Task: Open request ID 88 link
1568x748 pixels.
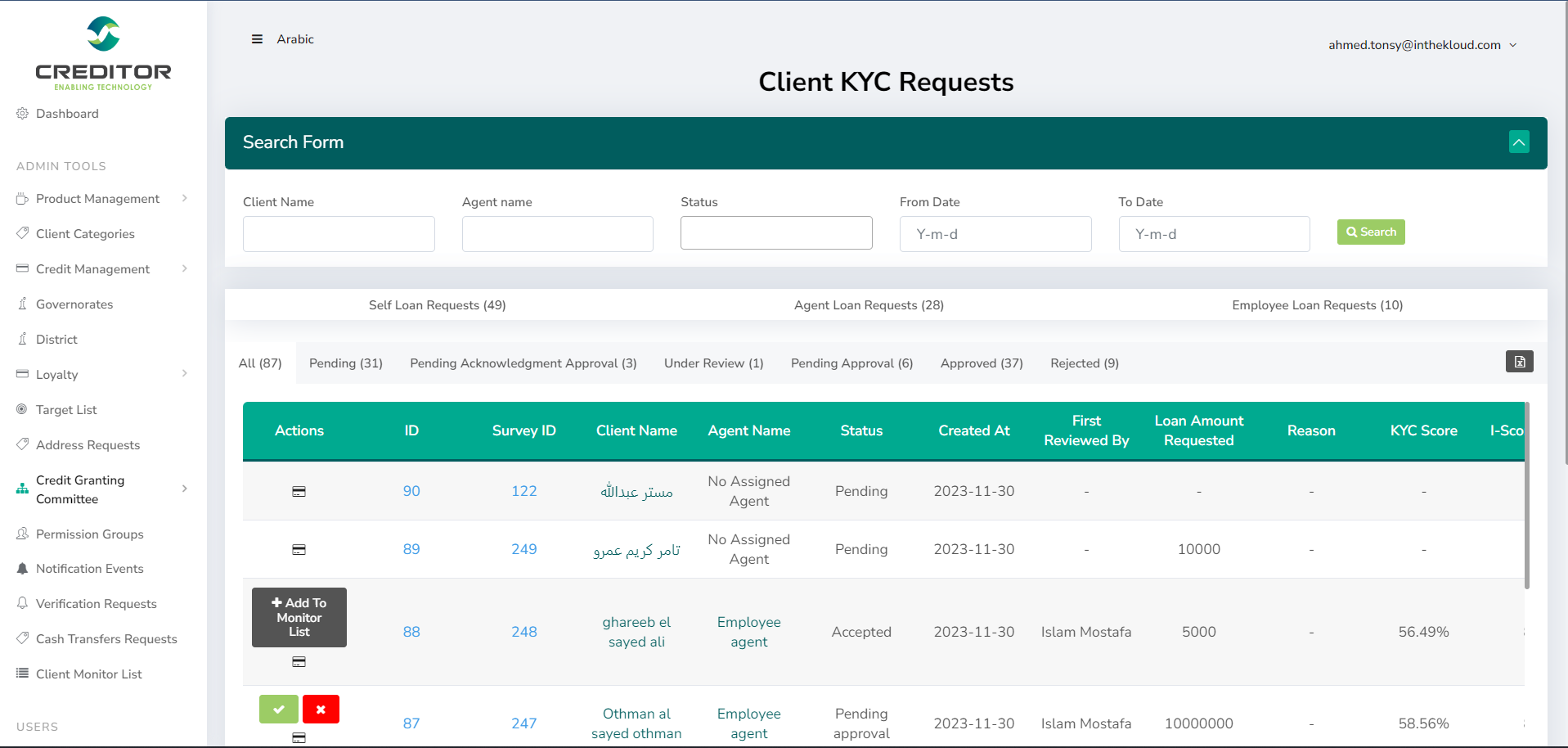Action: click(411, 632)
